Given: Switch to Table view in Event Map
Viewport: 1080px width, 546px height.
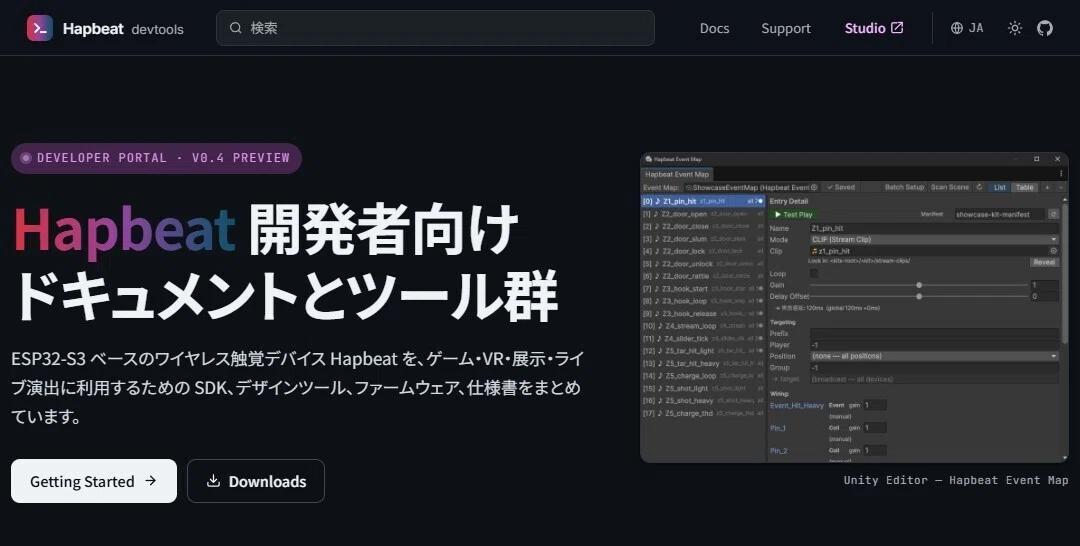Looking at the screenshot, I should [1024, 187].
